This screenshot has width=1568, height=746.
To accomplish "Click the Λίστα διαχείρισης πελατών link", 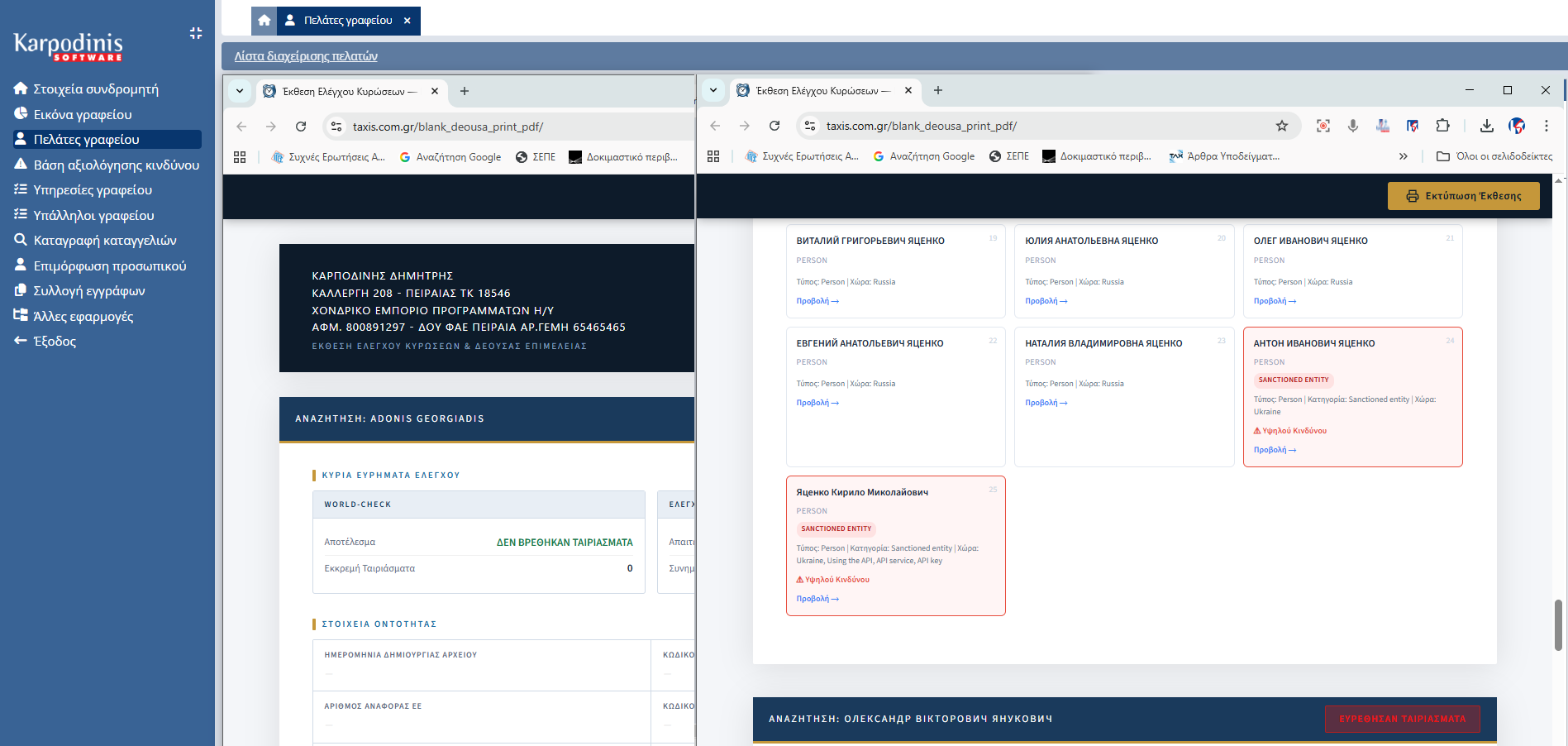I will 306,56.
